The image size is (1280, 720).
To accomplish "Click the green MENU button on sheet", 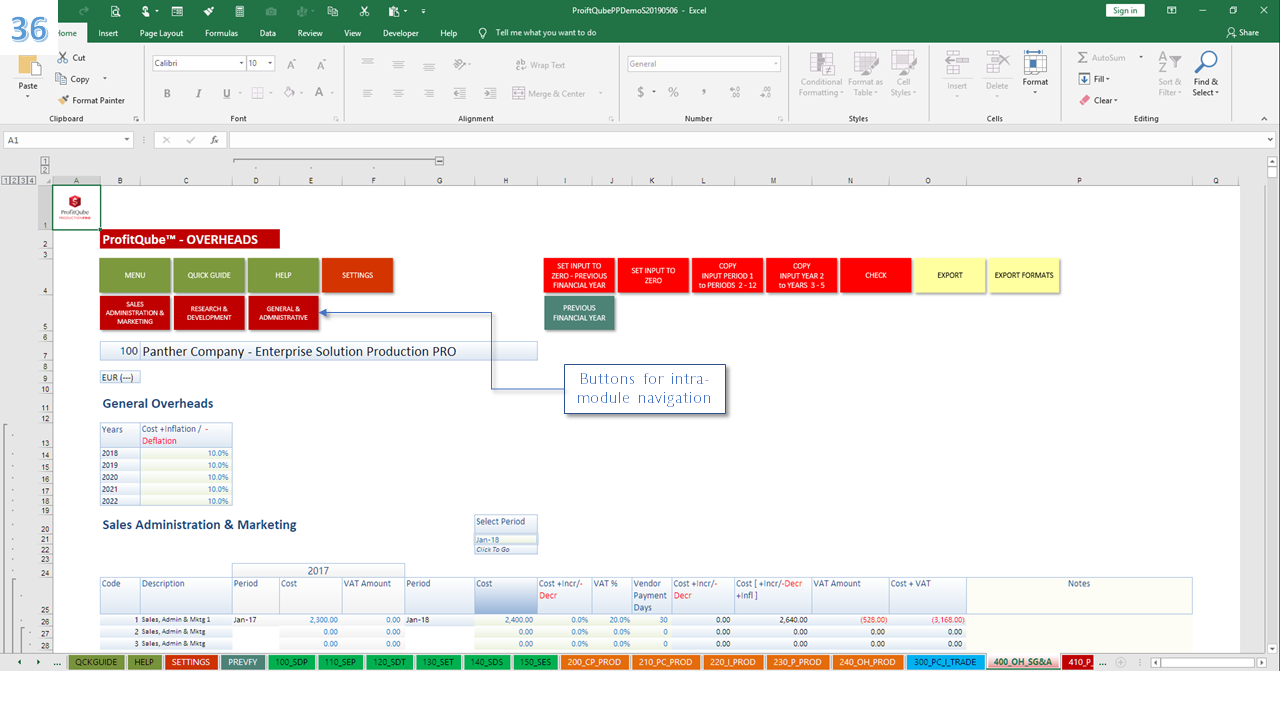I will (135, 275).
